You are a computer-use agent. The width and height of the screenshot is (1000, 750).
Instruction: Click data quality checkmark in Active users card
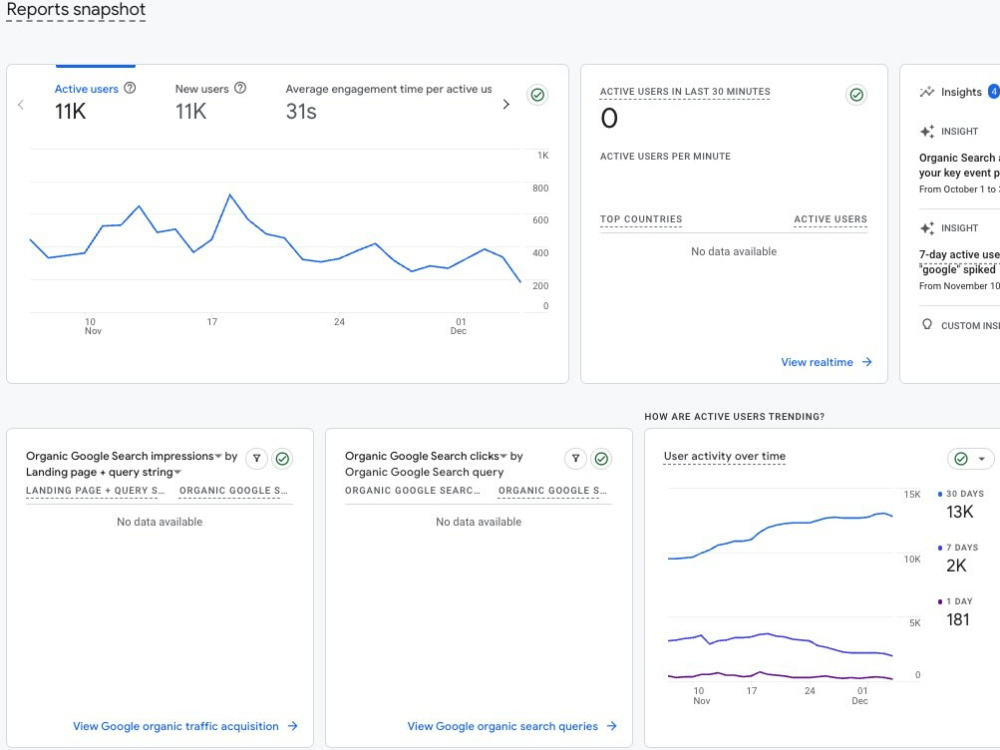[x=538, y=94]
